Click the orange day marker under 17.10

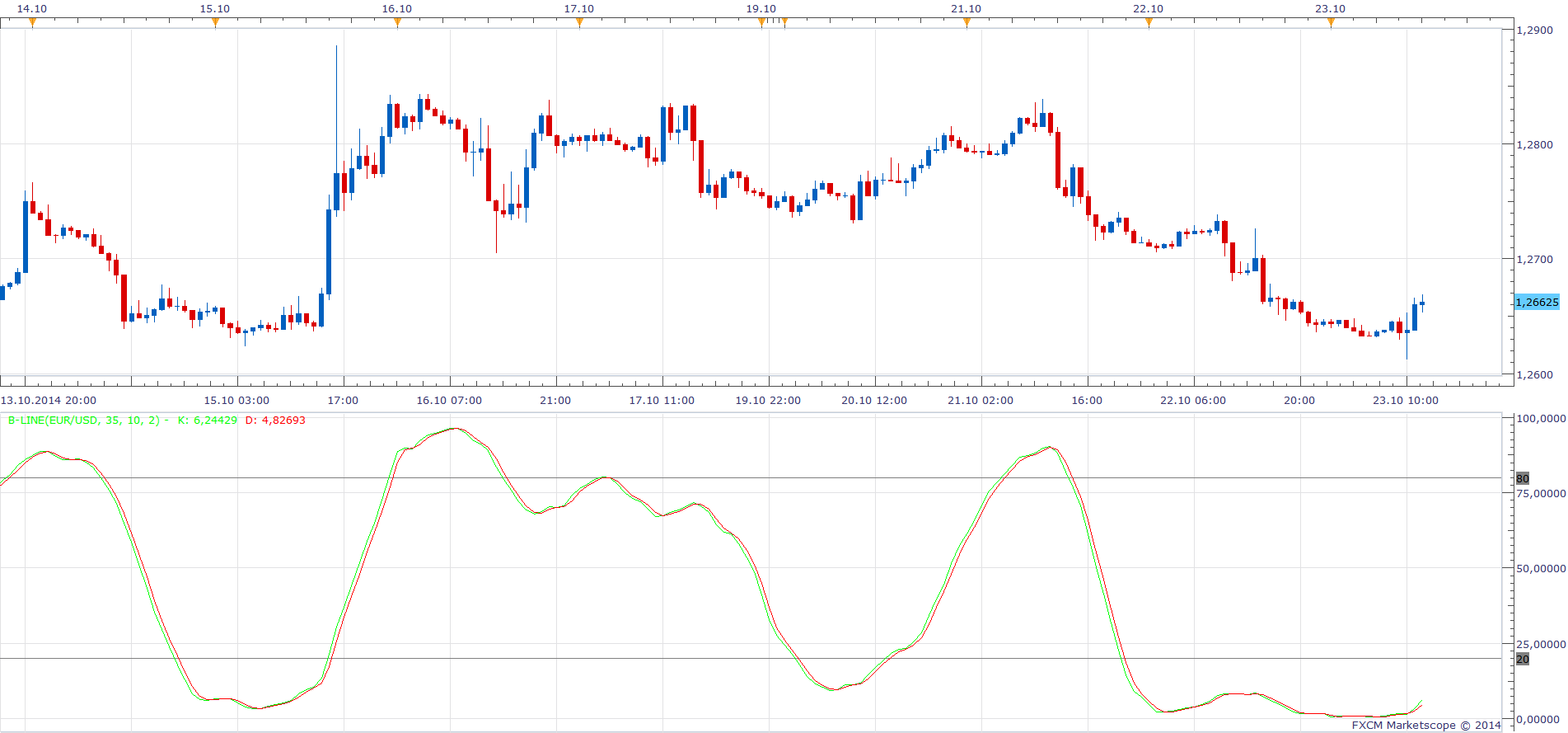pos(579,23)
